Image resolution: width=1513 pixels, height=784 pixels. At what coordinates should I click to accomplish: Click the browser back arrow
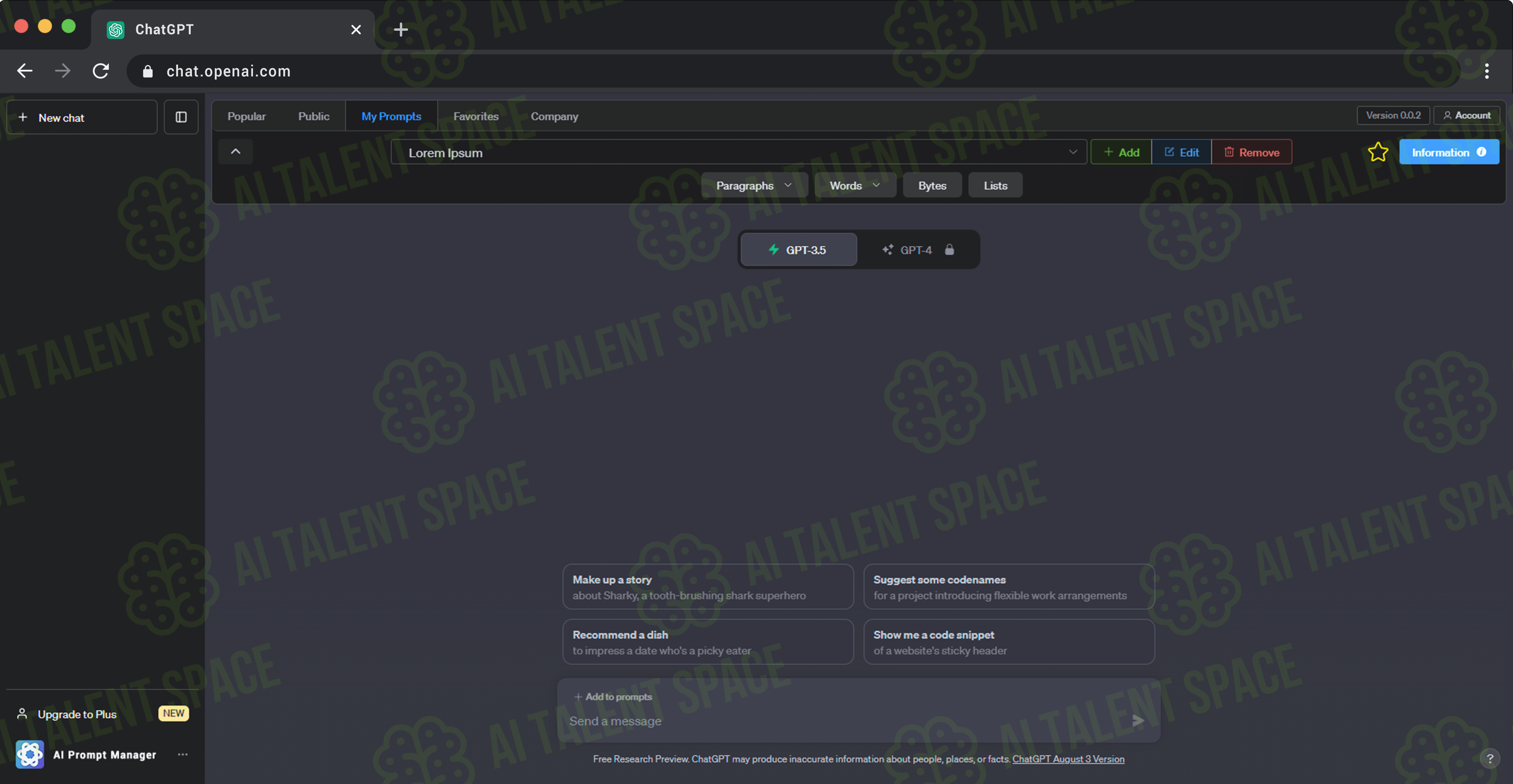pyautogui.click(x=25, y=71)
